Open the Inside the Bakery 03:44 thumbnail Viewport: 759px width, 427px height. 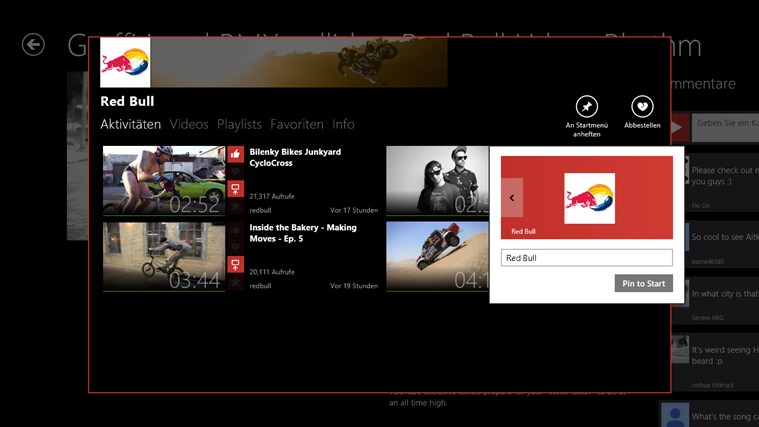point(164,256)
